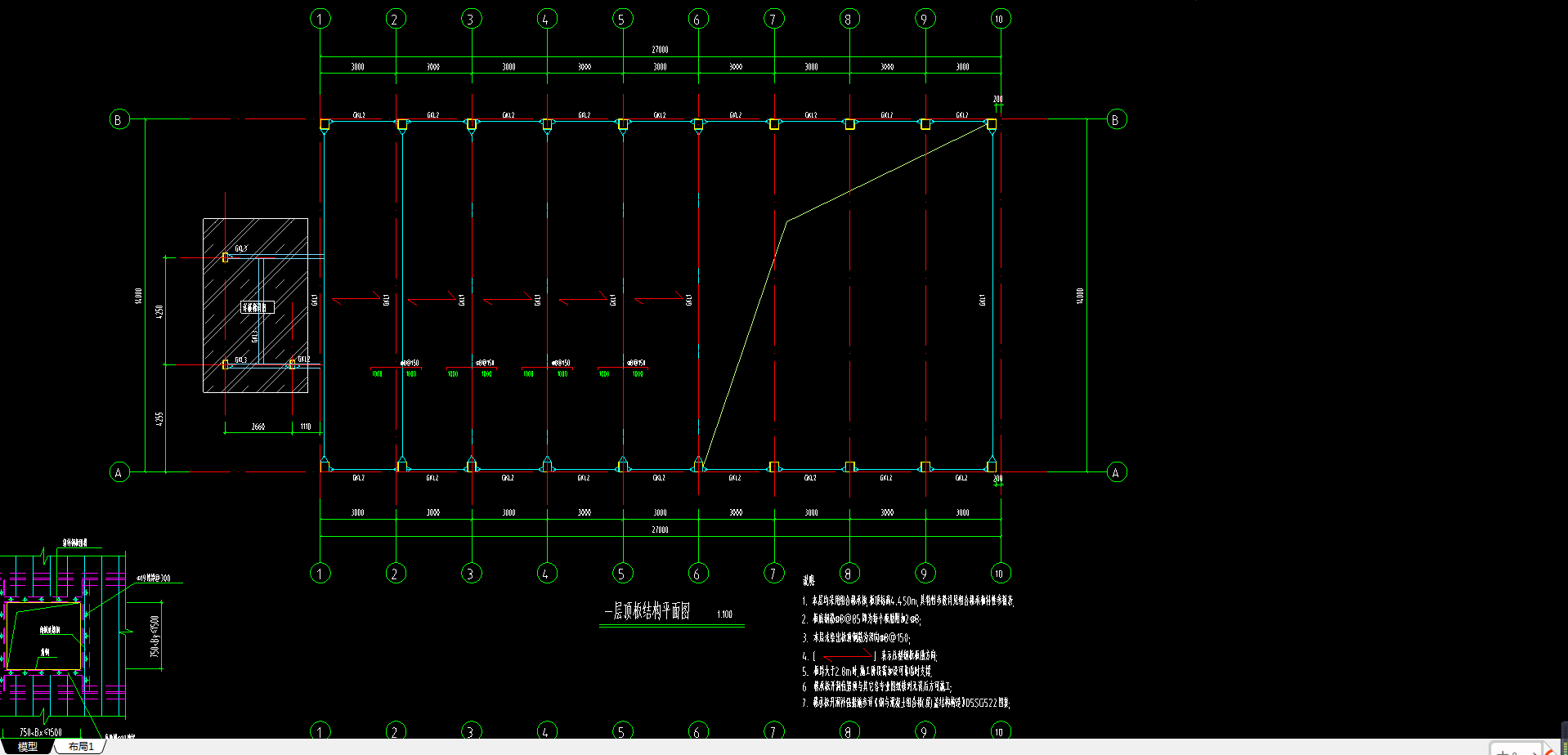Click the 1110 dimension under the hatched area

click(x=305, y=427)
